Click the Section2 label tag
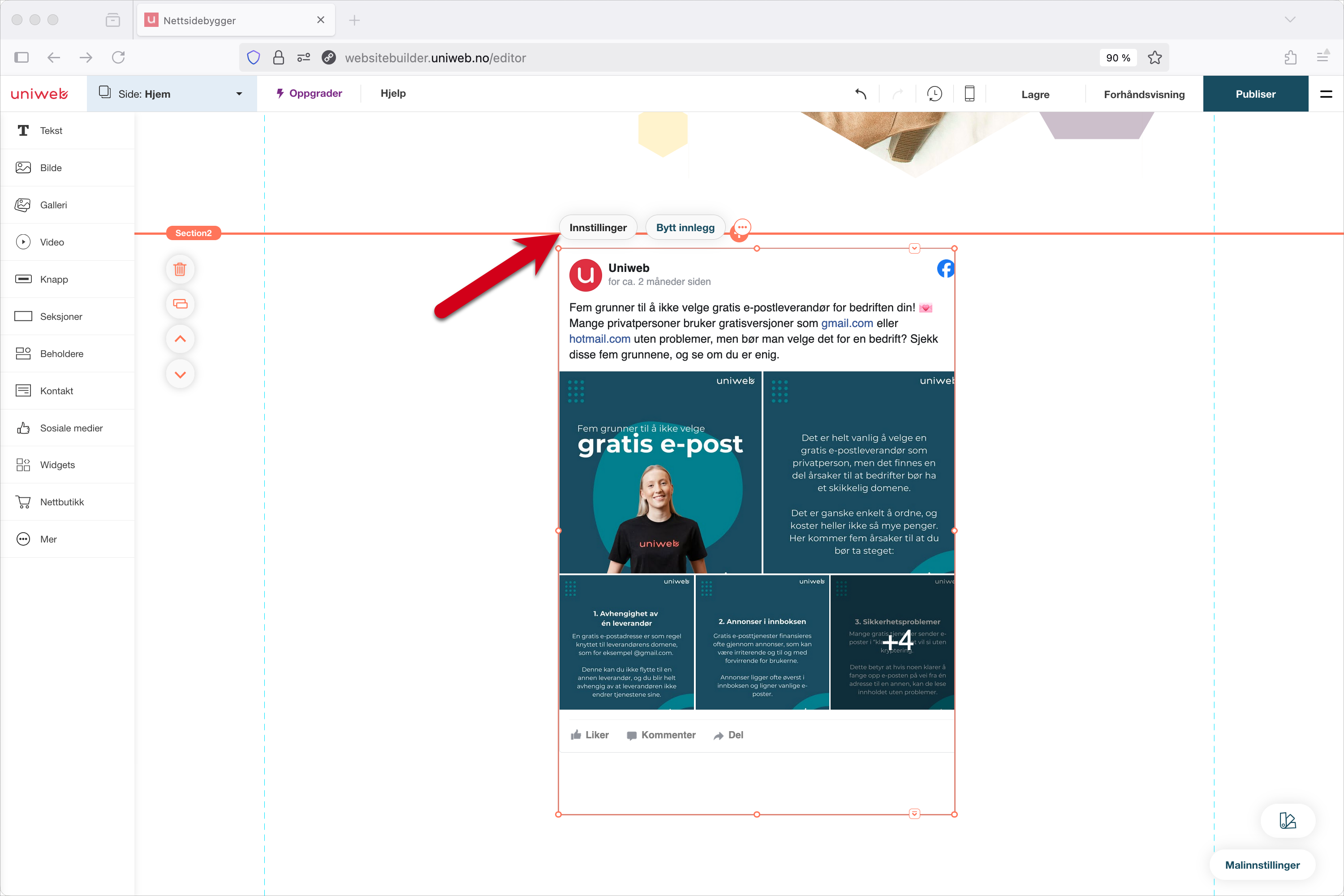The width and height of the screenshot is (1344, 896). click(x=193, y=233)
